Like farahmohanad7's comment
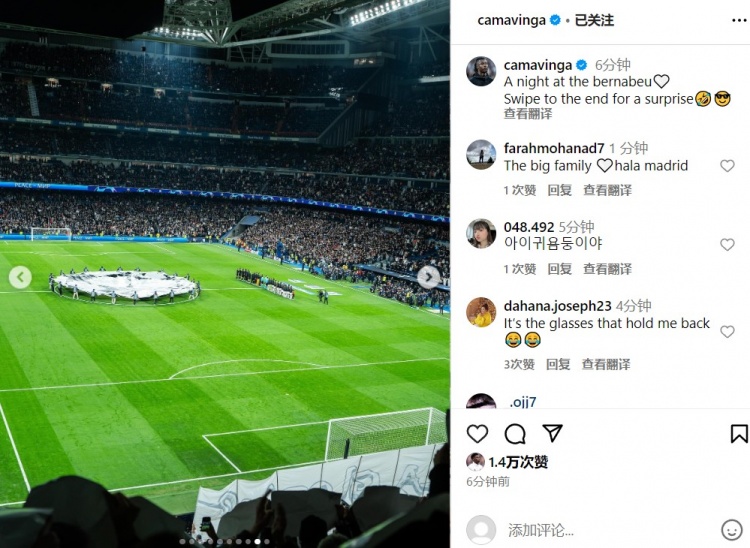 (x=727, y=166)
